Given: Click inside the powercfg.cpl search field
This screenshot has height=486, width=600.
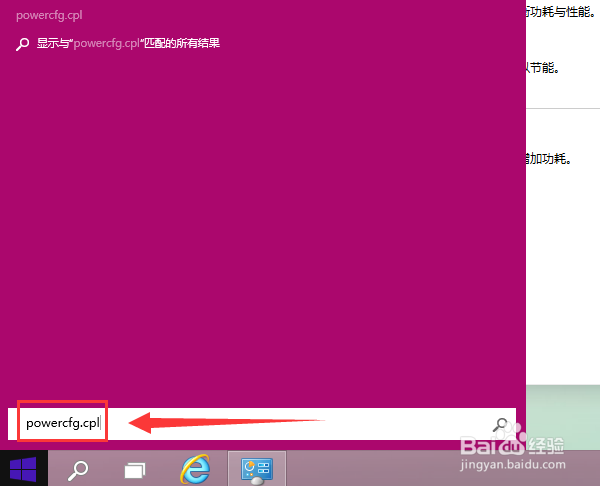Looking at the screenshot, I should tap(262, 424).
